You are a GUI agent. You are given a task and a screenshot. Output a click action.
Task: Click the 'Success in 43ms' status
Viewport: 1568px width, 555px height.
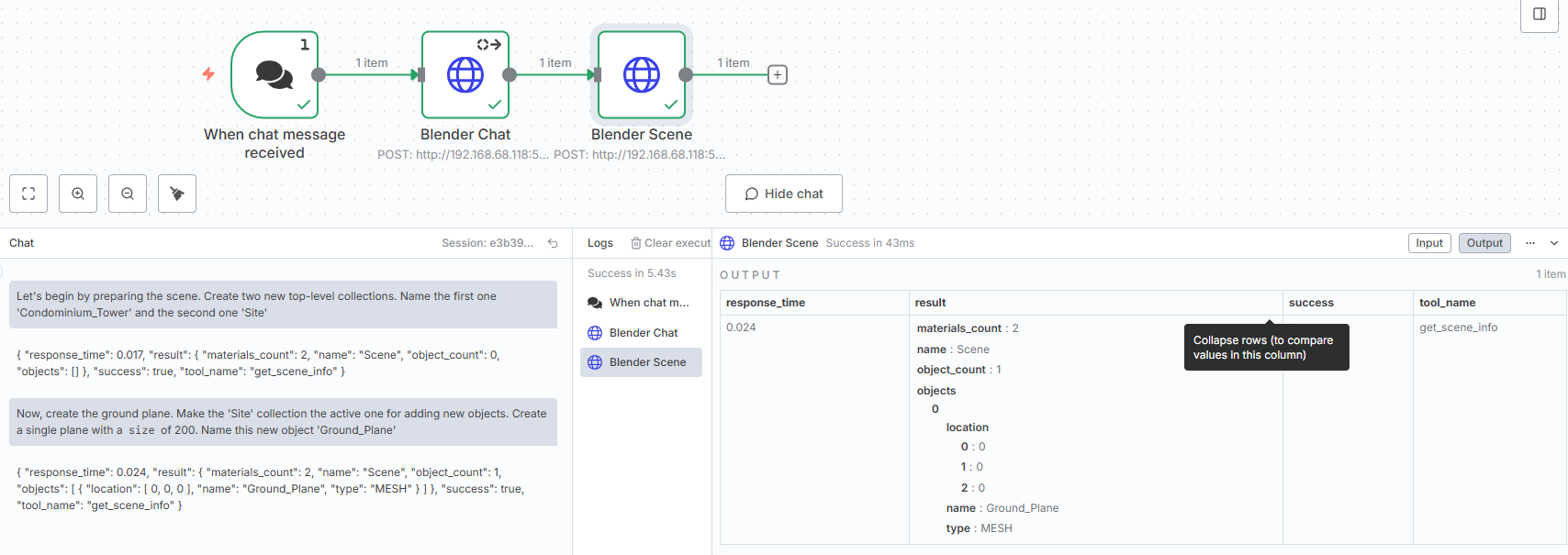(870, 243)
